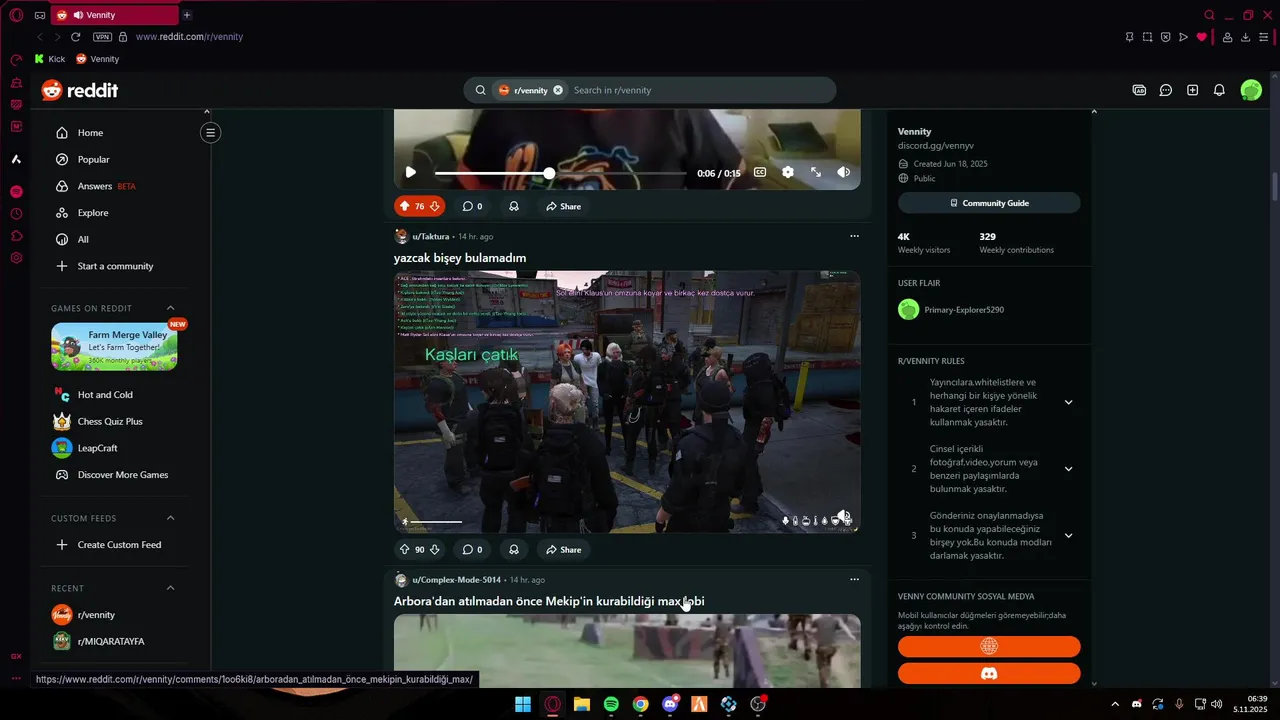This screenshot has height=720, width=1280.
Task: Go to Home in sidebar
Action: pyautogui.click(x=90, y=133)
